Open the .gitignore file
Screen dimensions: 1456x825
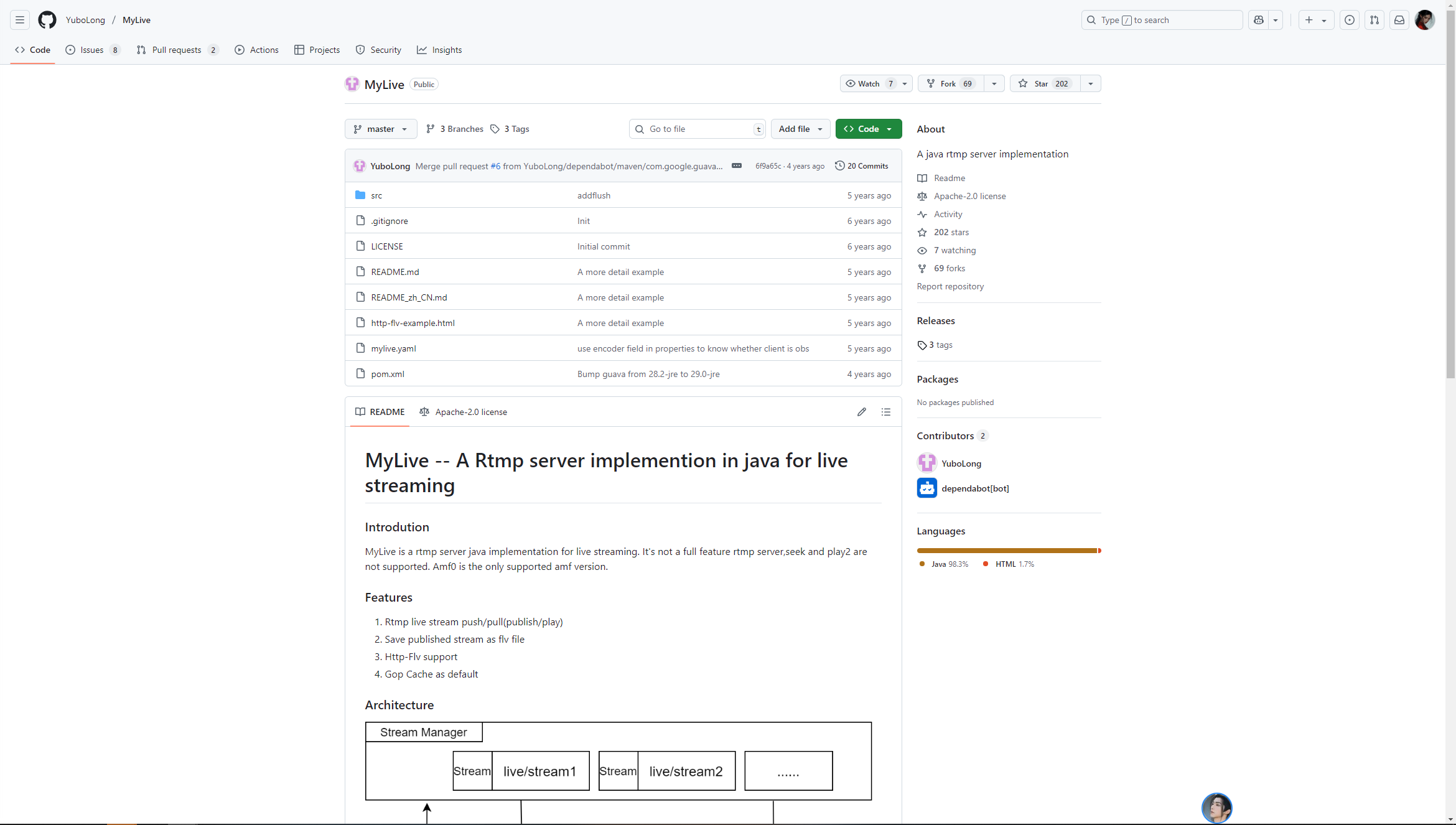point(390,221)
